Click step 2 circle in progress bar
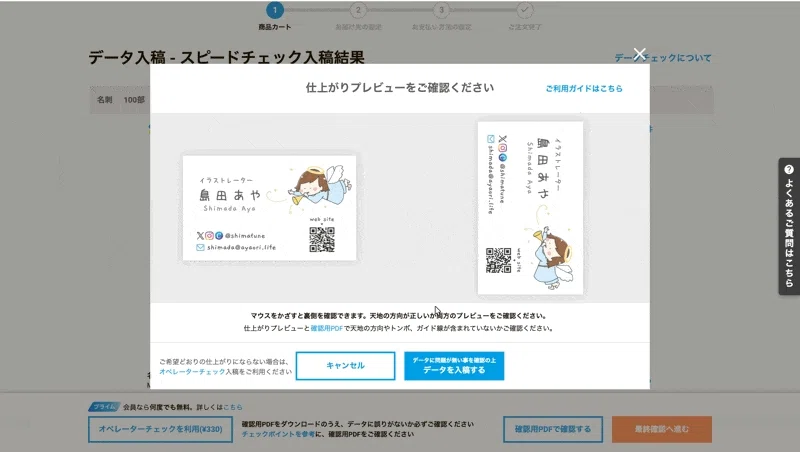Viewport: 800px width, 452px height. coord(358,10)
